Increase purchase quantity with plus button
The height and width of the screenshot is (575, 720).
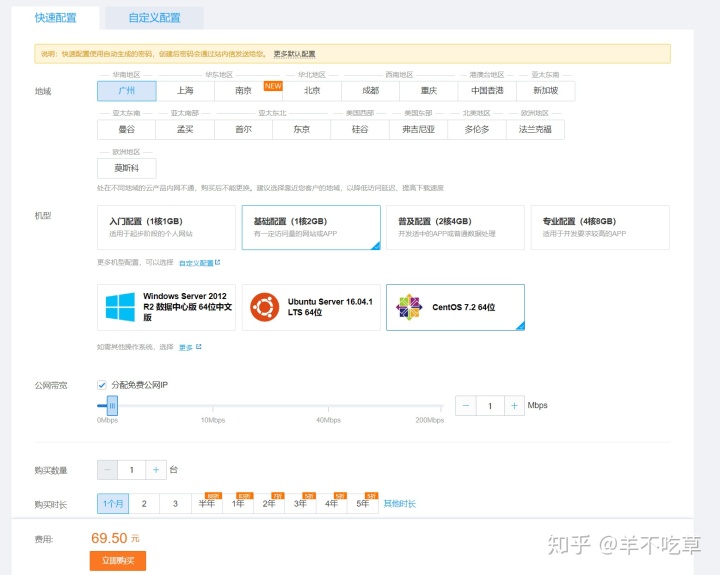point(156,470)
